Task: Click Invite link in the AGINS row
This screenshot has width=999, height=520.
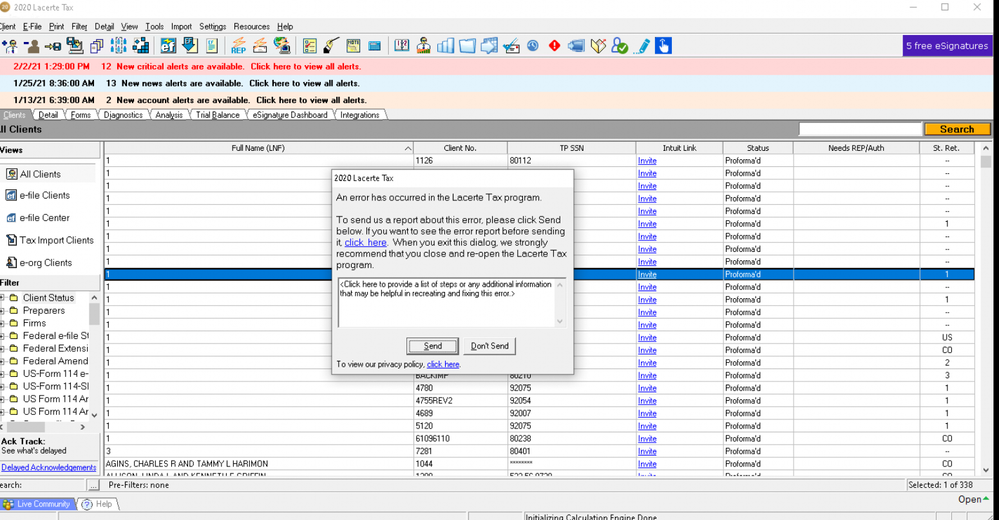Action: click(647, 465)
